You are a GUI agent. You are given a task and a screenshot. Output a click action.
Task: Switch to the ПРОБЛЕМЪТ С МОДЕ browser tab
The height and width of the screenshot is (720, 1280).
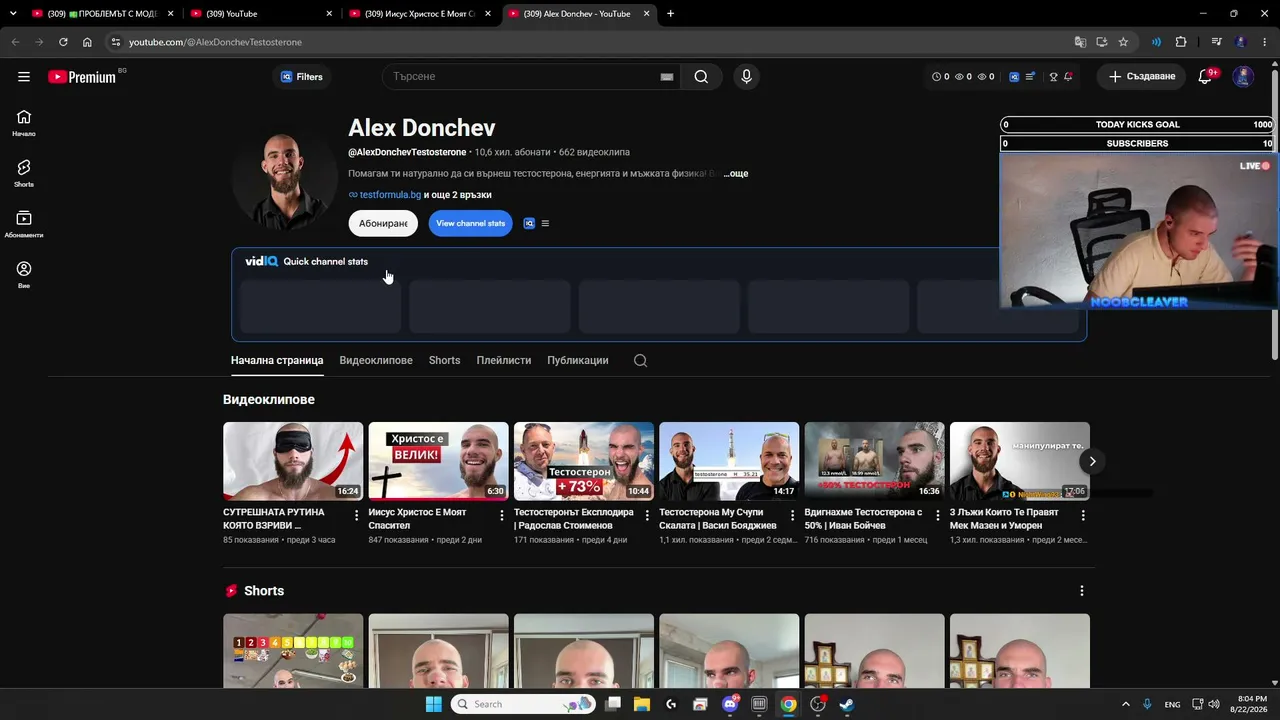pyautogui.click(x=102, y=14)
